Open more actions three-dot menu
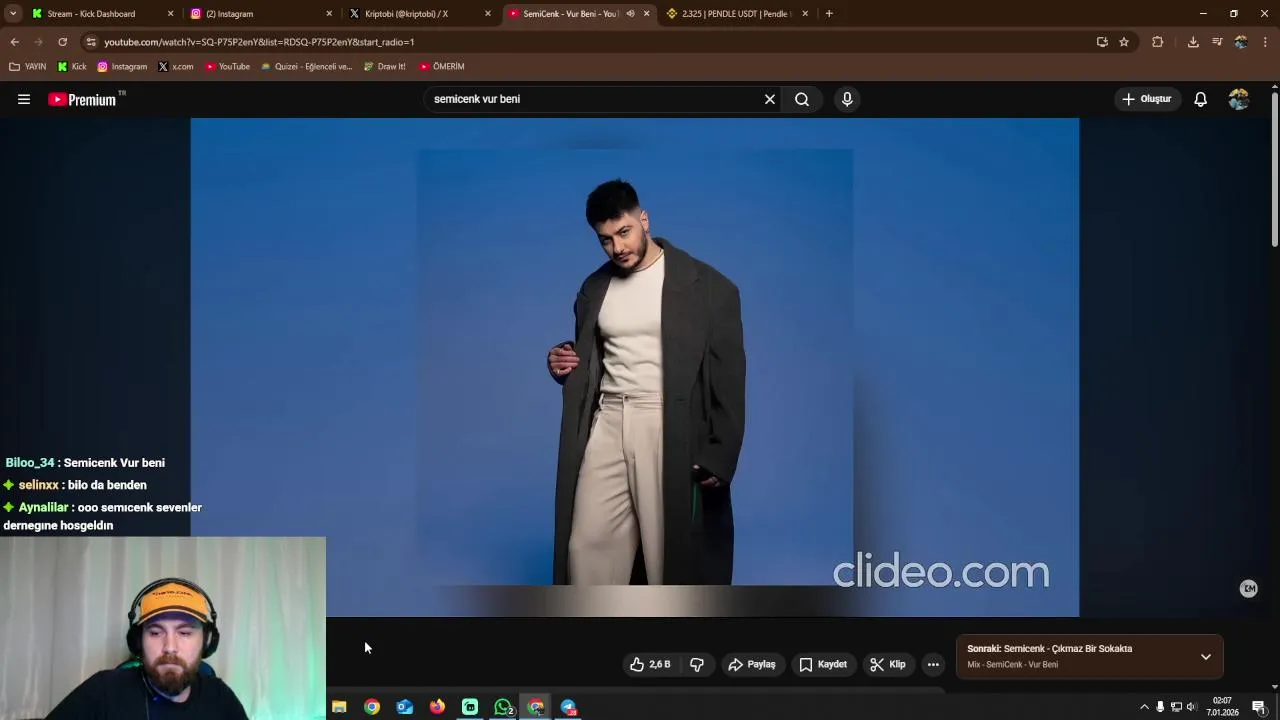The width and height of the screenshot is (1280, 720). pos(933,664)
